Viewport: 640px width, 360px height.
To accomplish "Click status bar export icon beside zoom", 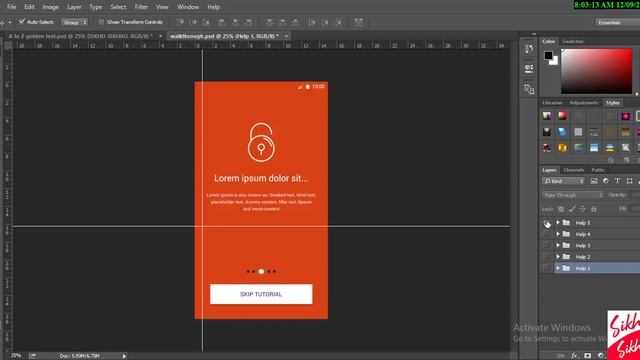I will [32, 356].
